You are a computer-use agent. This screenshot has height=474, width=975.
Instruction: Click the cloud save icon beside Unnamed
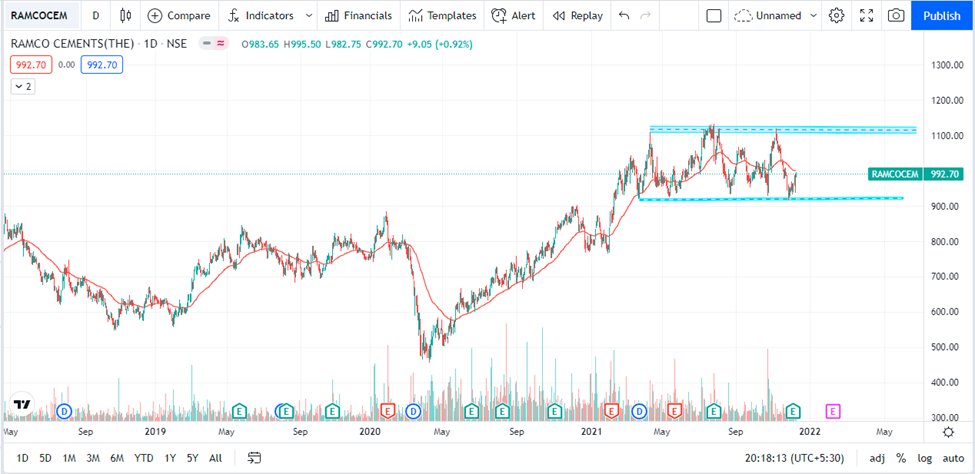(x=743, y=16)
